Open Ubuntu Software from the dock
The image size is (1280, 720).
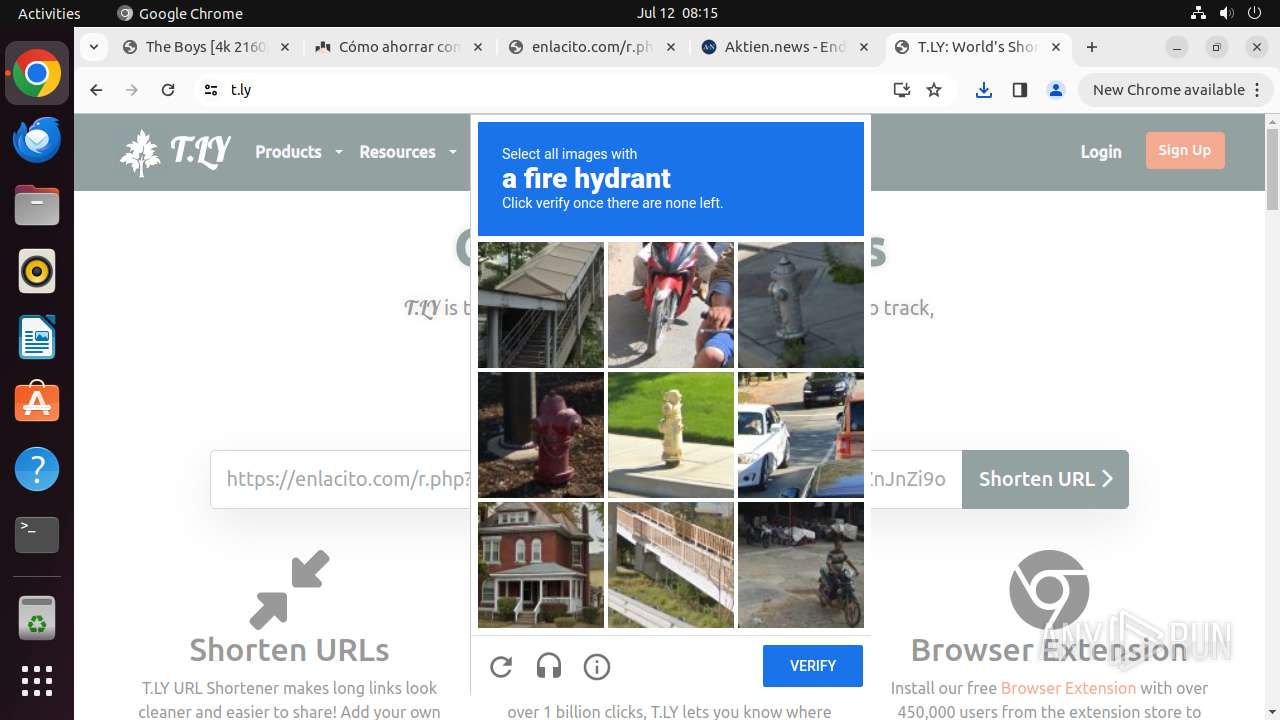point(37,403)
